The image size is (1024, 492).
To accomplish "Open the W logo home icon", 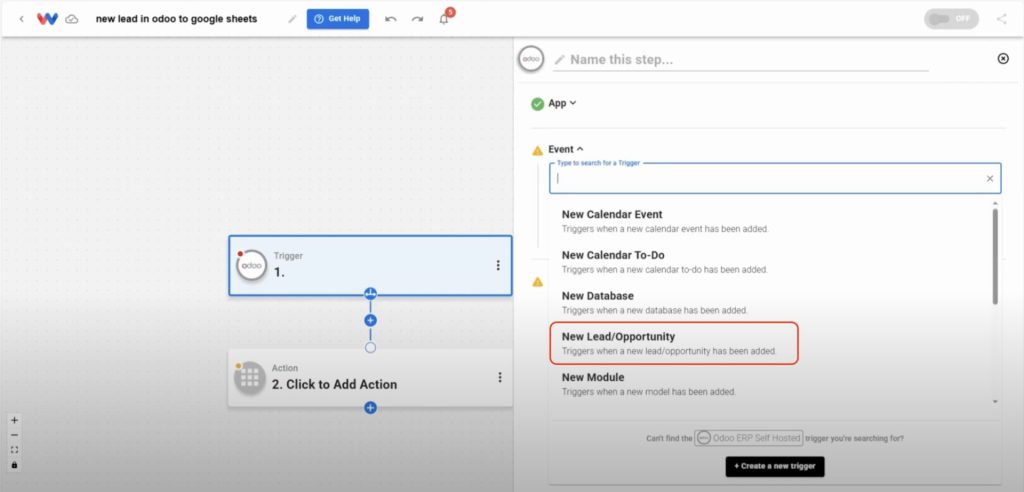I will [47, 19].
